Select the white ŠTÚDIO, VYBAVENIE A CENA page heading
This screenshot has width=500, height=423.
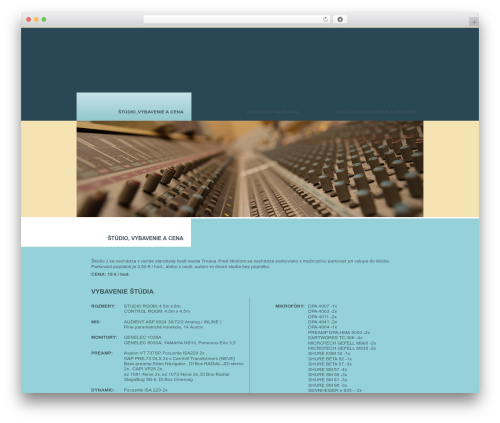(x=145, y=238)
